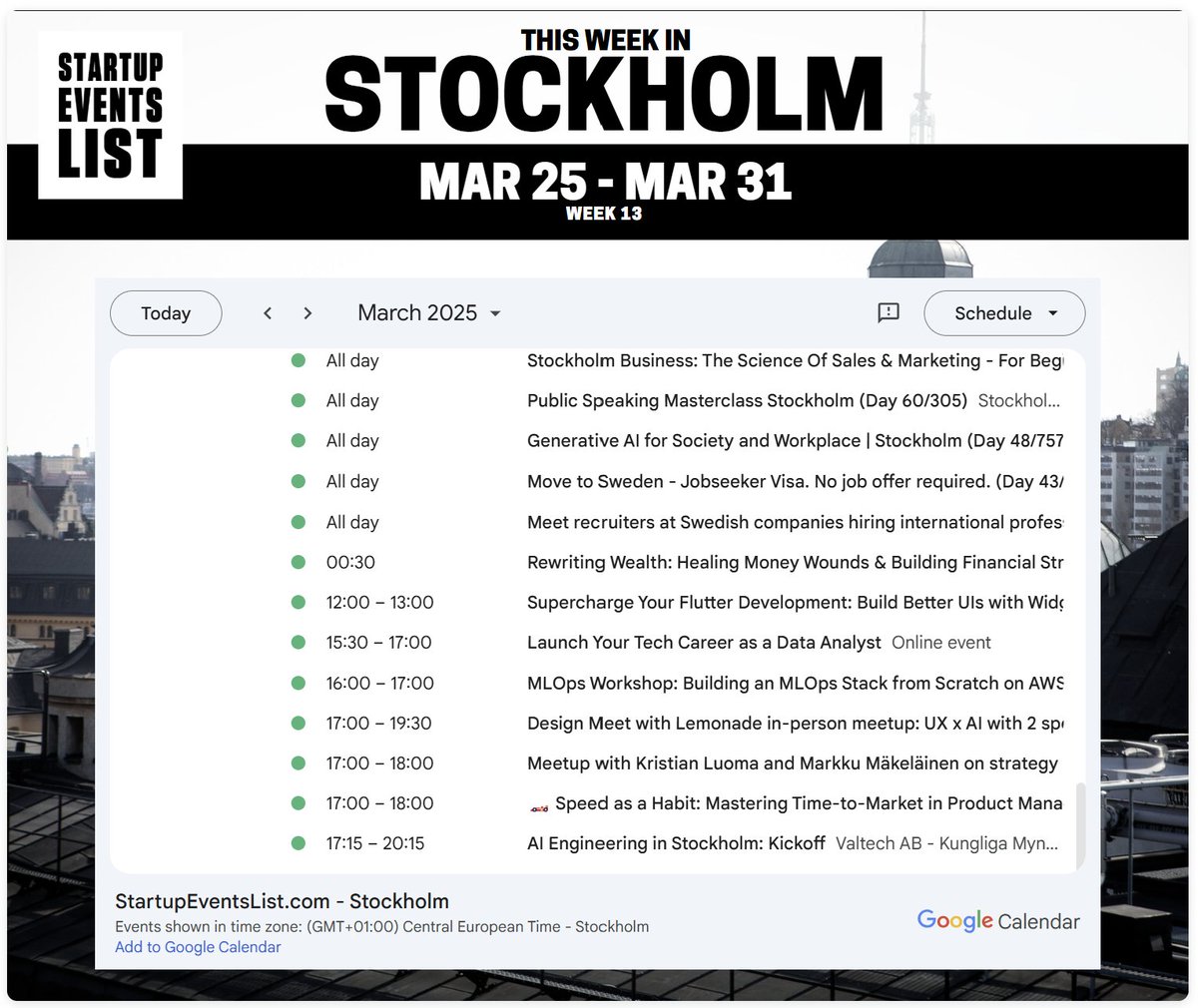The width and height of the screenshot is (1198, 1008).
Task: Go to next period with right chevron
Action: (x=307, y=313)
